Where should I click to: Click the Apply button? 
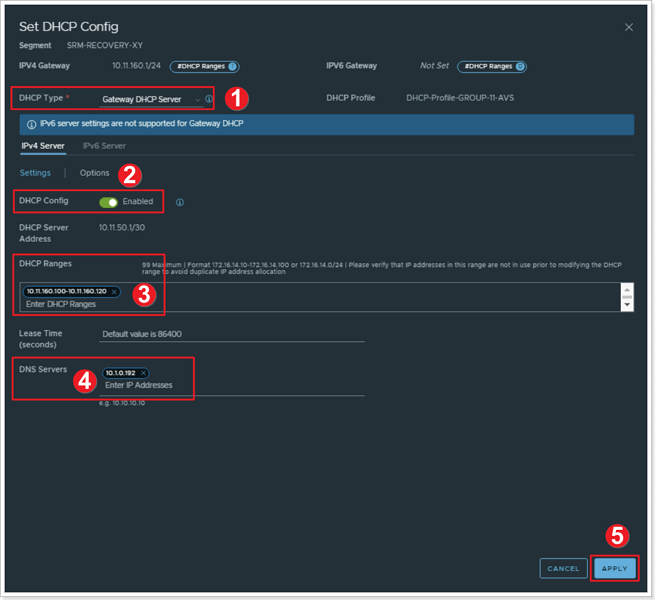coord(614,569)
